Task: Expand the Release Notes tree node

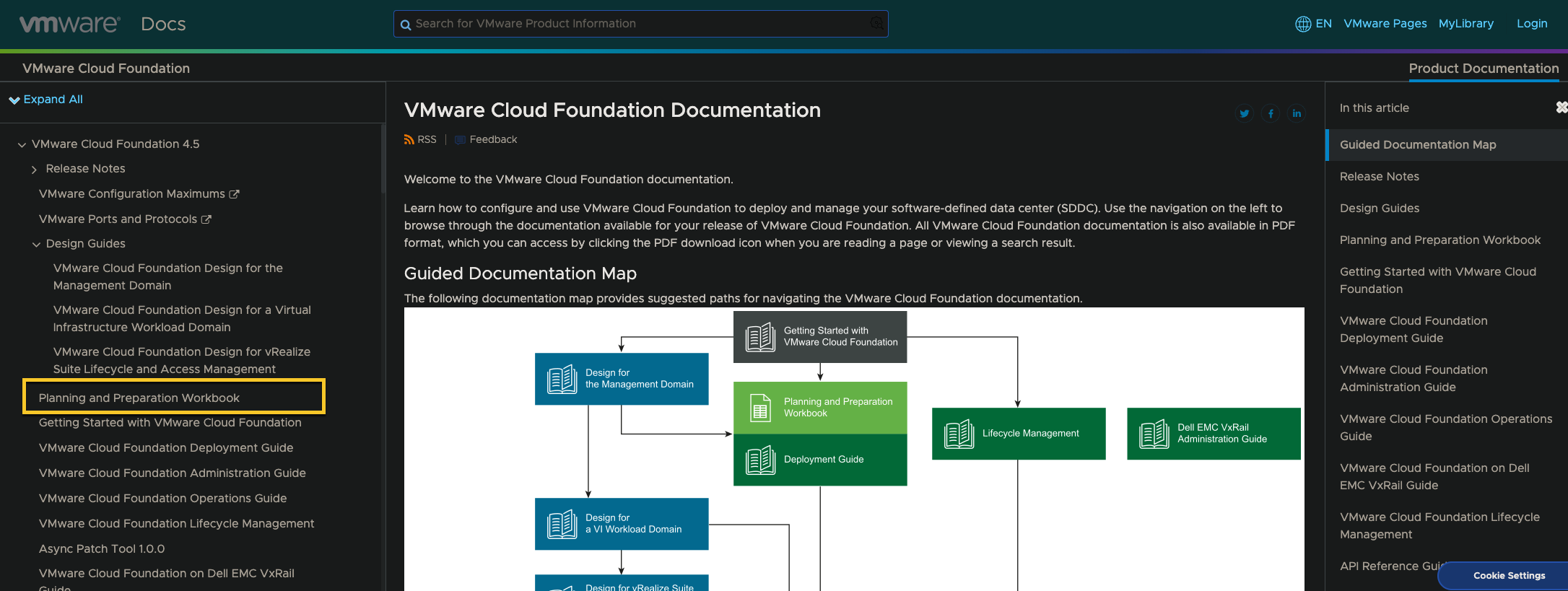Action: tap(34, 170)
